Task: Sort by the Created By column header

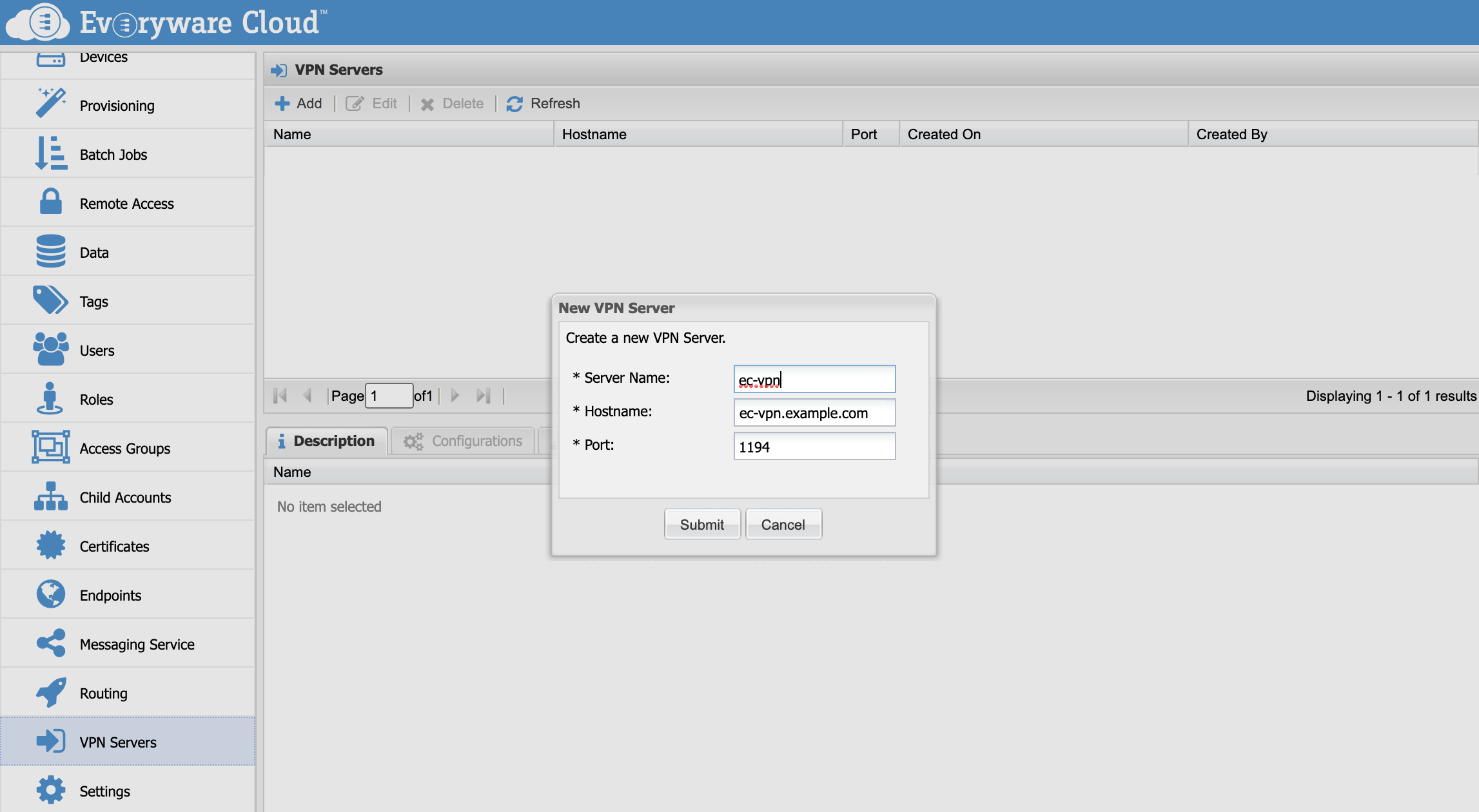Action: click(x=1333, y=134)
